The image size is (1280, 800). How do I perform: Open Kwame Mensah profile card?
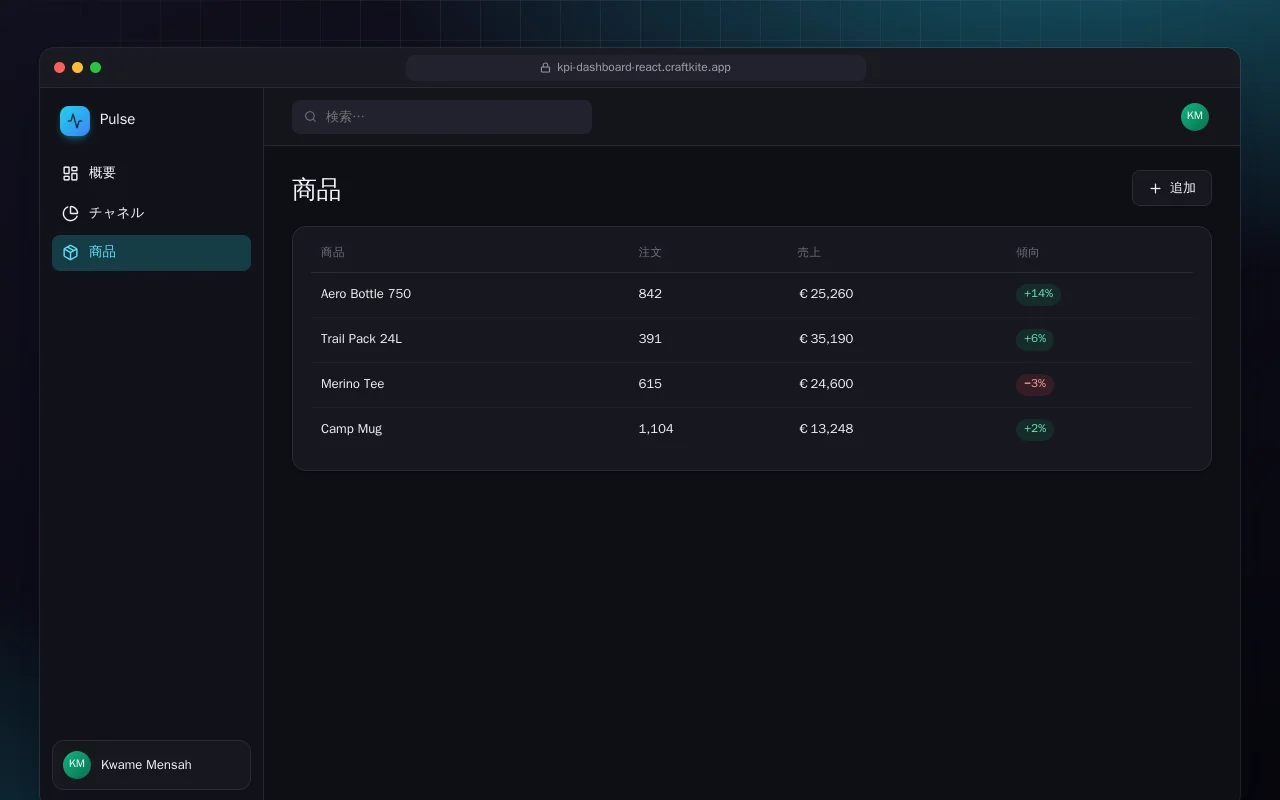tap(151, 765)
